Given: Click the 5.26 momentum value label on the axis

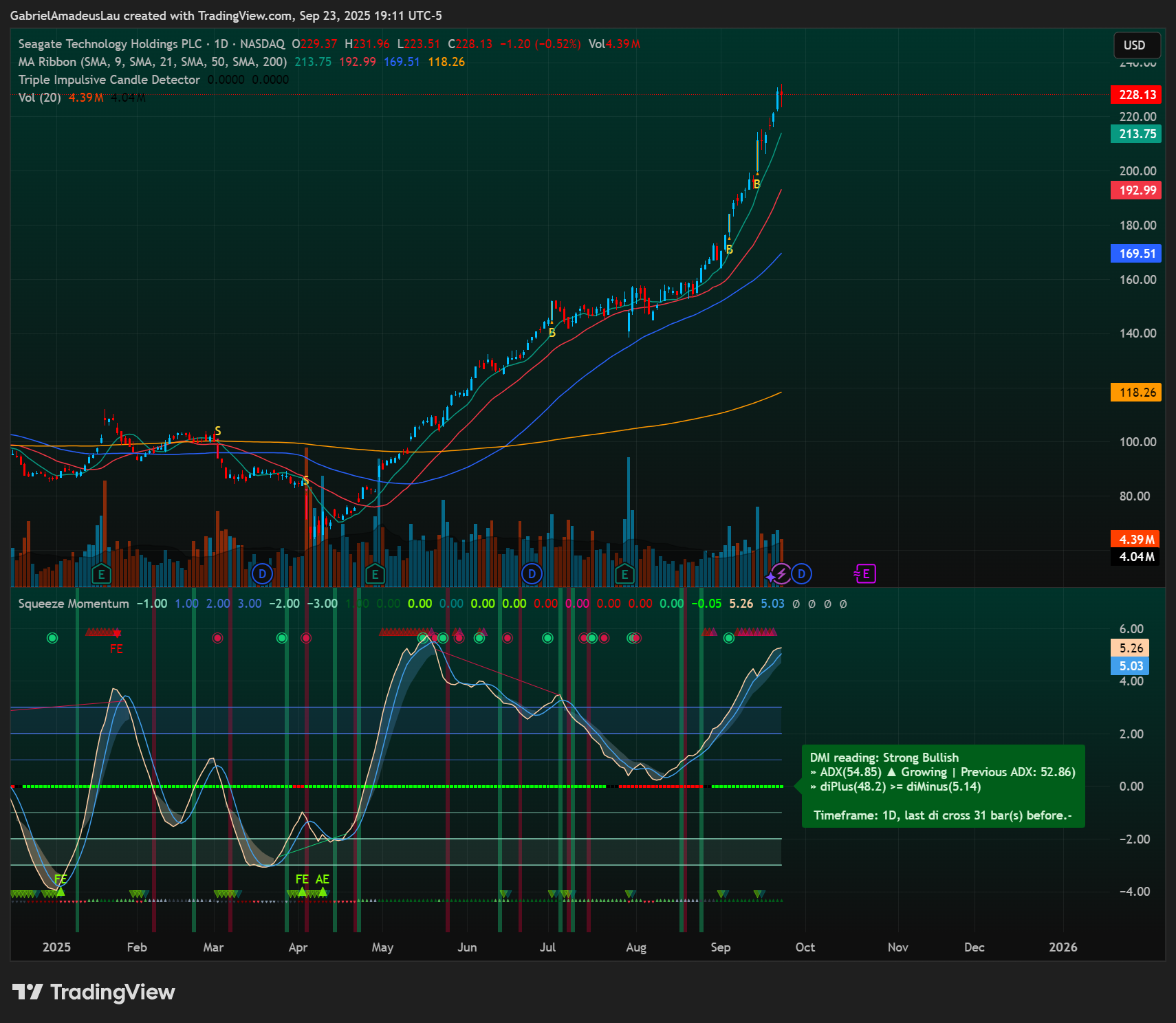Looking at the screenshot, I should coord(1130,648).
